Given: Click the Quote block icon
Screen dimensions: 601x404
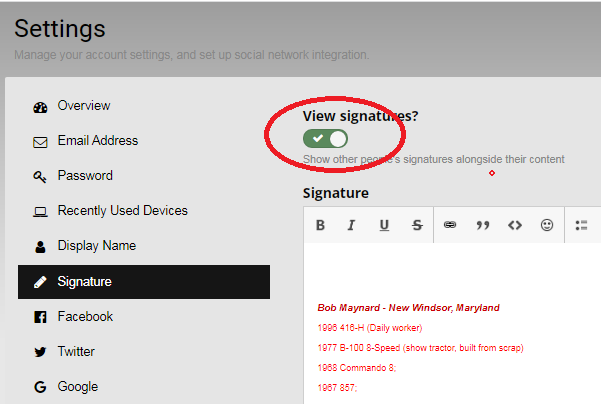Looking at the screenshot, I should click(x=483, y=225).
